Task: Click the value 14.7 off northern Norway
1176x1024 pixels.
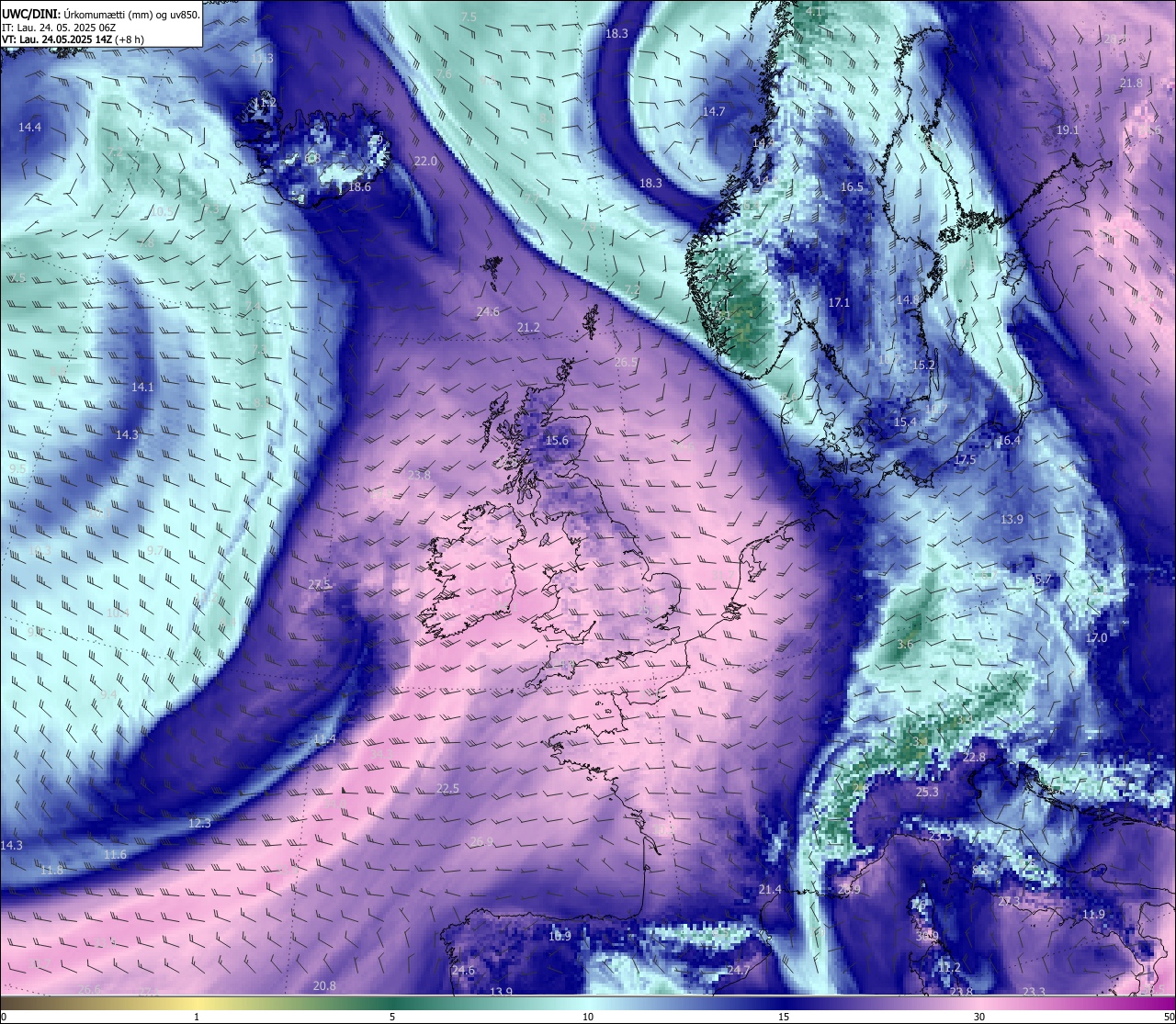Action: (714, 111)
